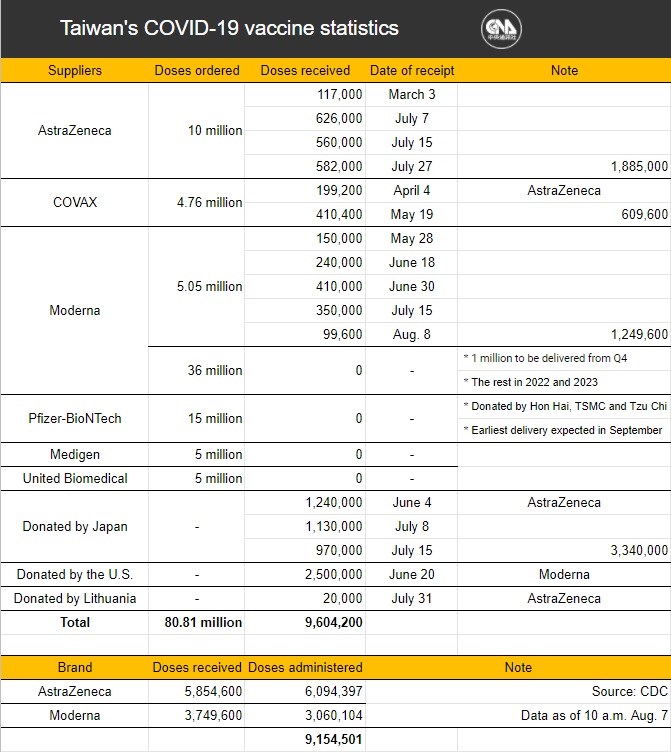Image resolution: width=671 pixels, height=752 pixels.
Task: Click the "Donated by the U.S." cell
Action: (x=75, y=575)
